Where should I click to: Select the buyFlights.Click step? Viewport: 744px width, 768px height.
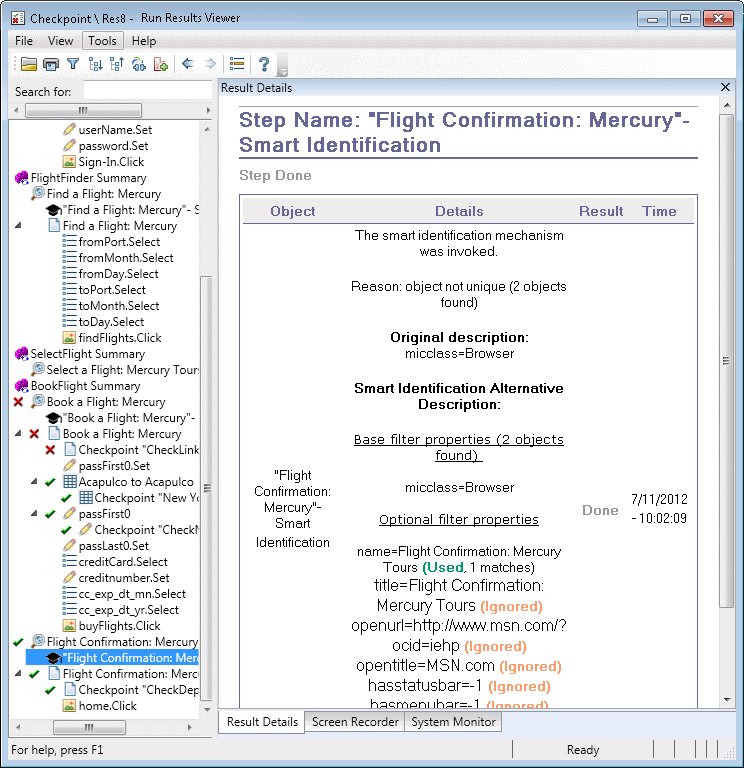point(119,626)
